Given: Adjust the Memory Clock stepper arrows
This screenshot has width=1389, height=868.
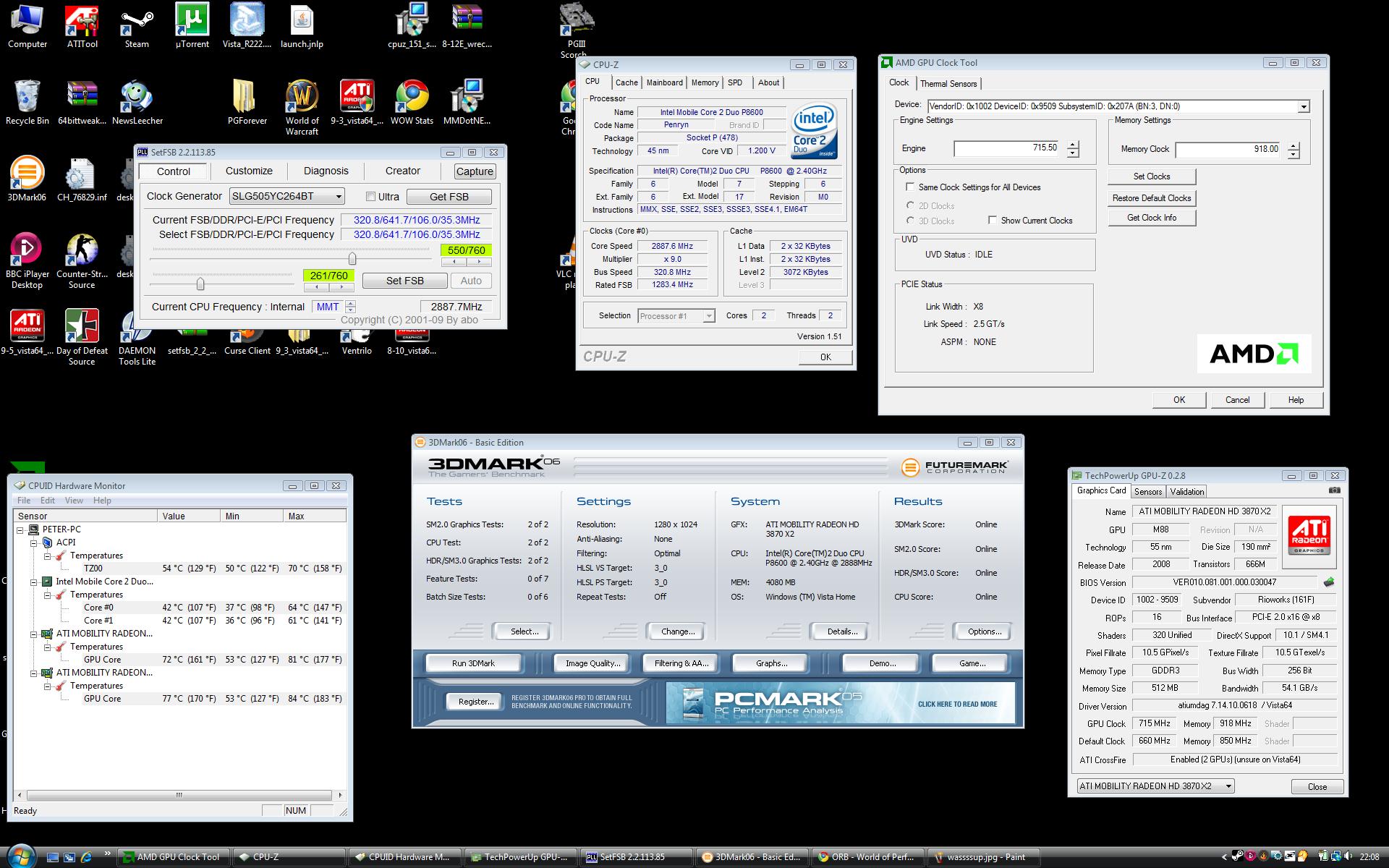Looking at the screenshot, I should tap(1294, 150).
